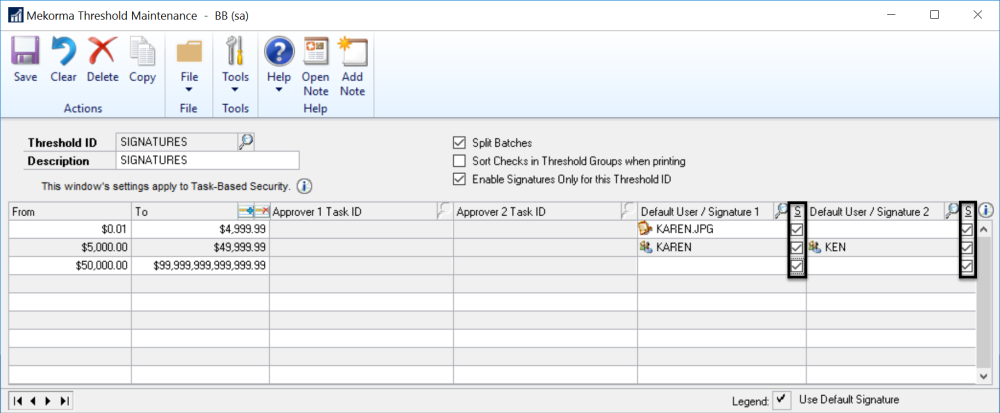Image resolution: width=1000 pixels, height=413 pixels.
Task: Go to last record navigation button
Action: 64,401
